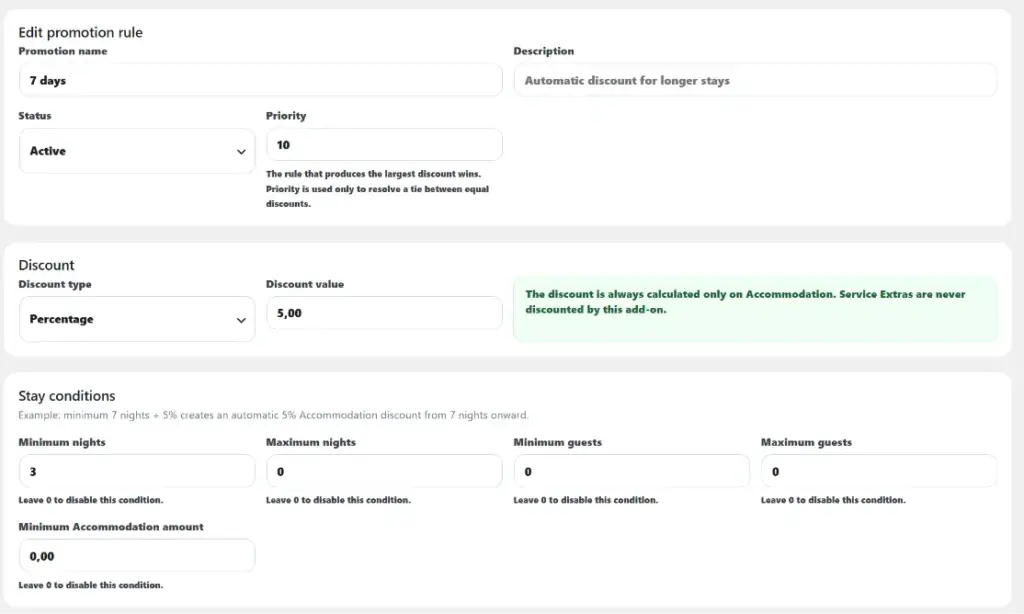
Task: Click the chevron arrow in Status dropdown
Action: tap(241, 152)
